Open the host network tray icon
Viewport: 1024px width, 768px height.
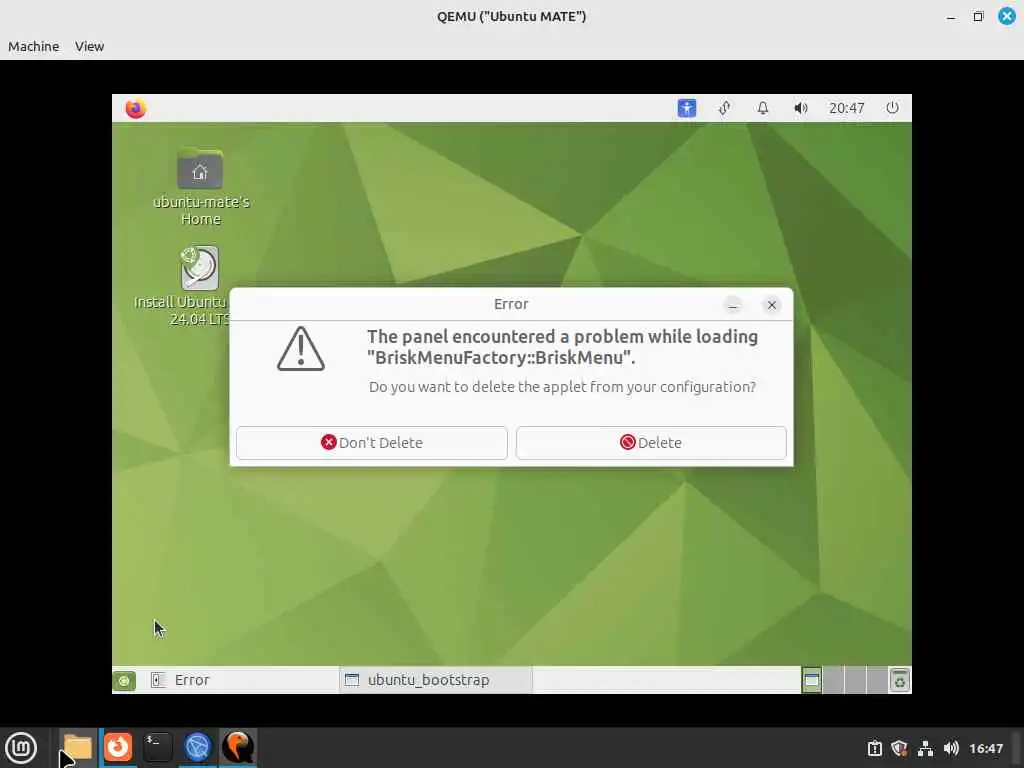tap(925, 748)
